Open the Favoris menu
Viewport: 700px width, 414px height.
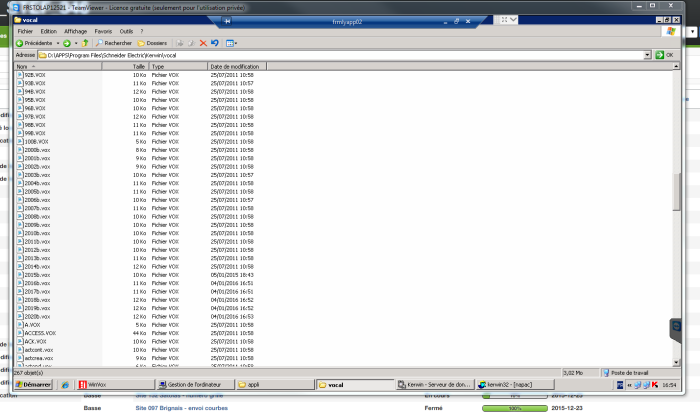pos(103,31)
